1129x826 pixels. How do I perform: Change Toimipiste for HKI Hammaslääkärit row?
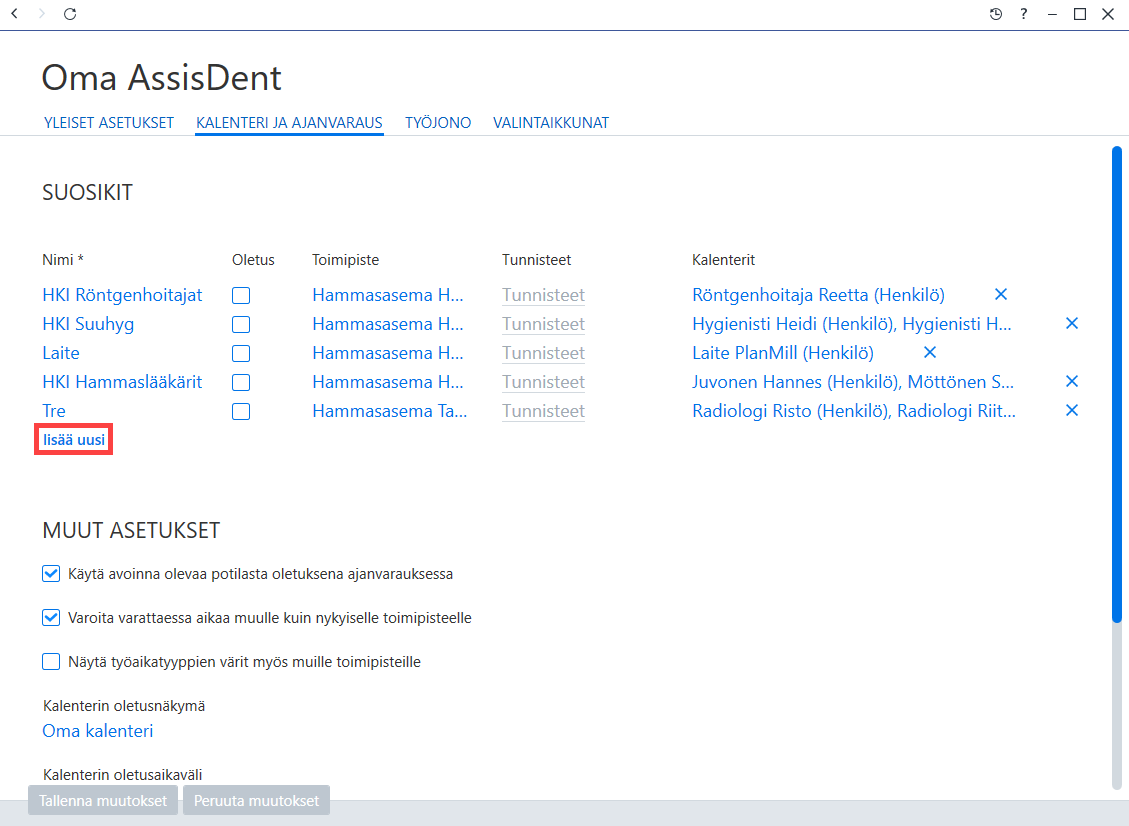coord(388,382)
